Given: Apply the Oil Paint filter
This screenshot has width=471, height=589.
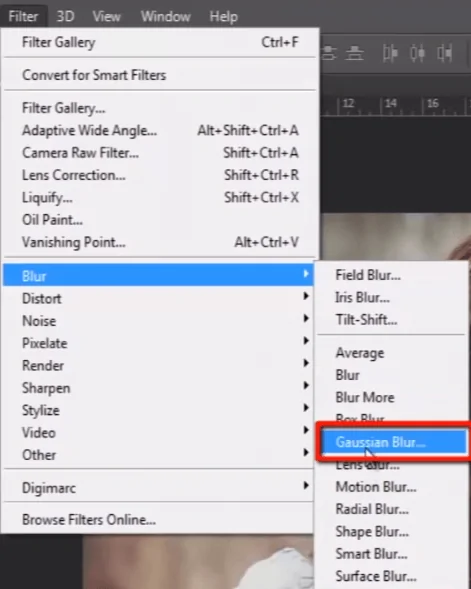Looking at the screenshot, I should coord(160,220).
